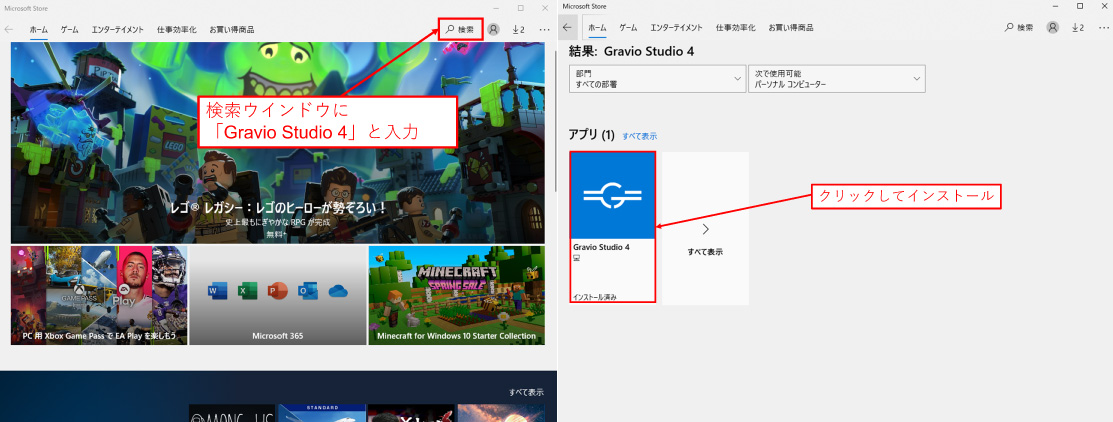
Task: Go back using arrow in right window
Action: point(567,28)
